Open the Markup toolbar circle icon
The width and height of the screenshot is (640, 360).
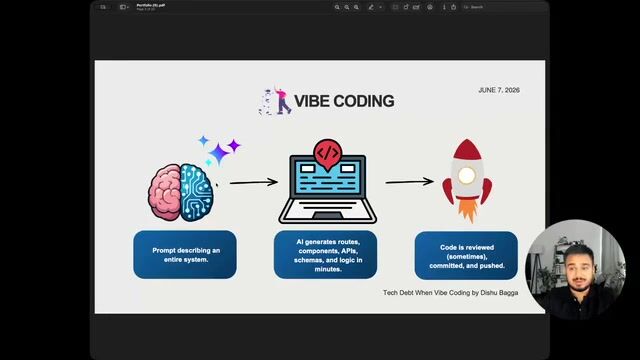[430, 7]
